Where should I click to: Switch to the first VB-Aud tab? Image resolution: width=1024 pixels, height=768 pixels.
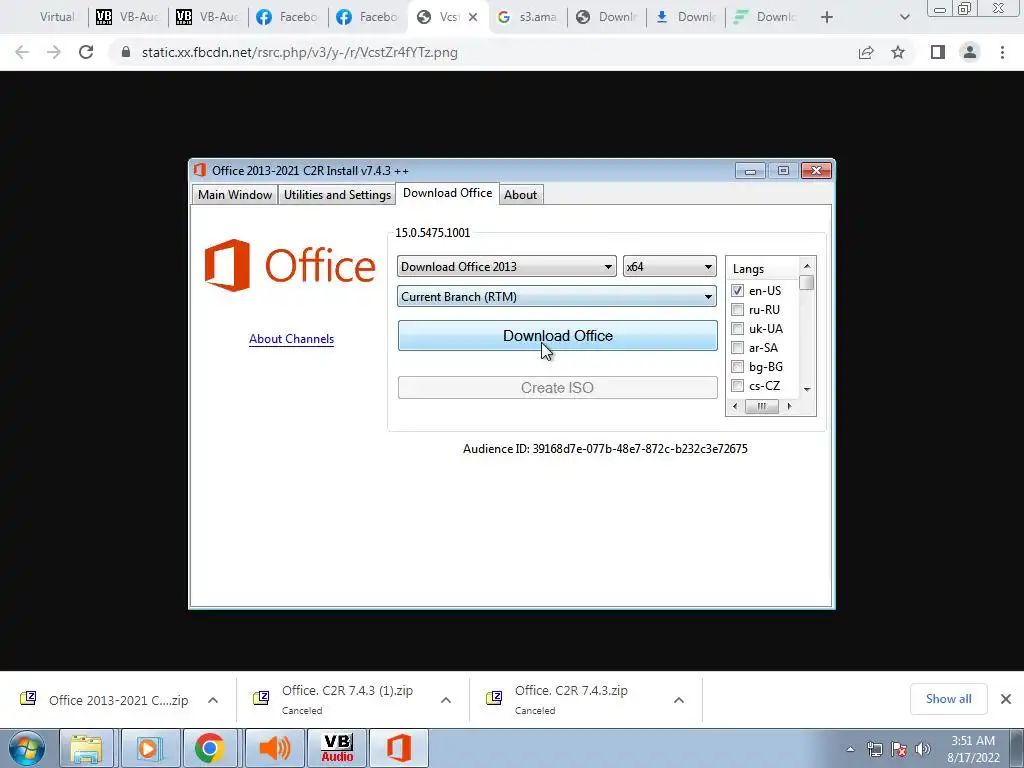127,17
